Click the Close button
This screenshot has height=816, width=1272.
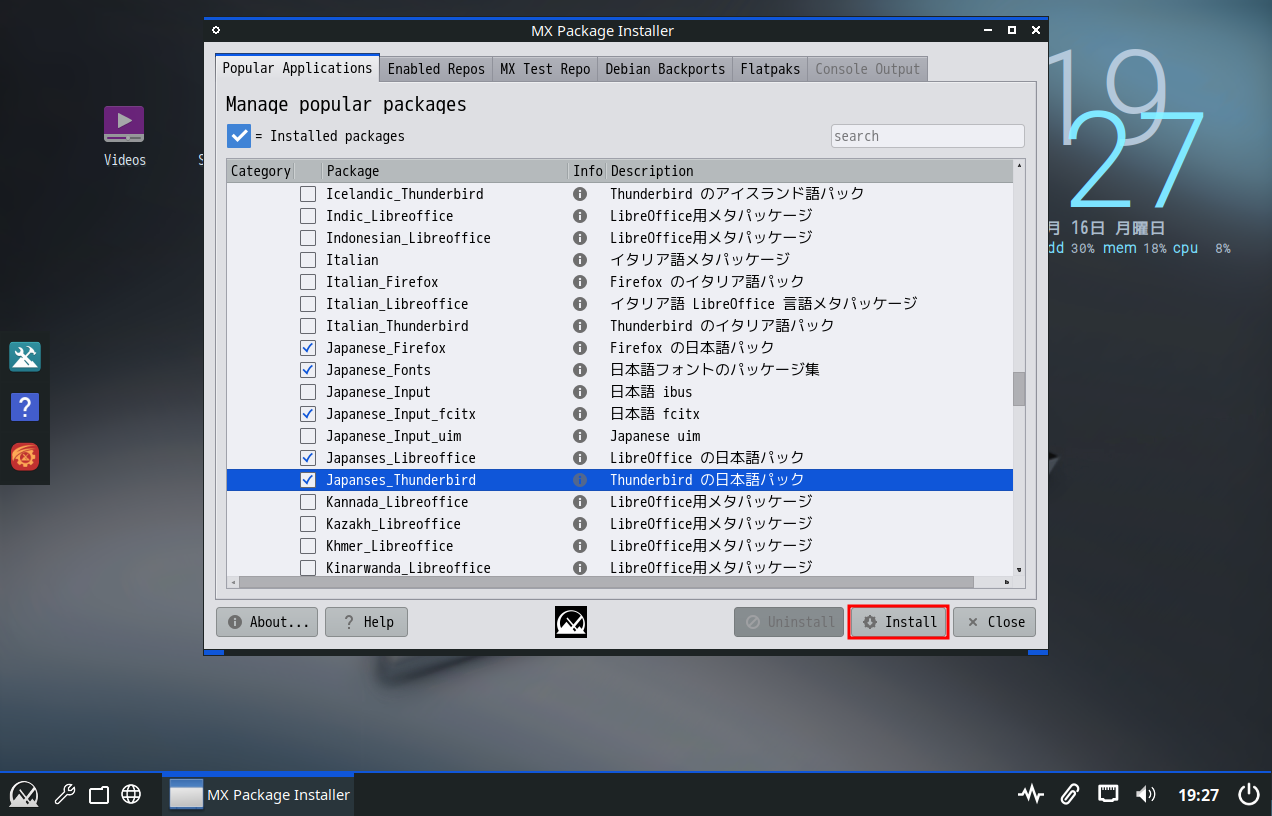994,622
